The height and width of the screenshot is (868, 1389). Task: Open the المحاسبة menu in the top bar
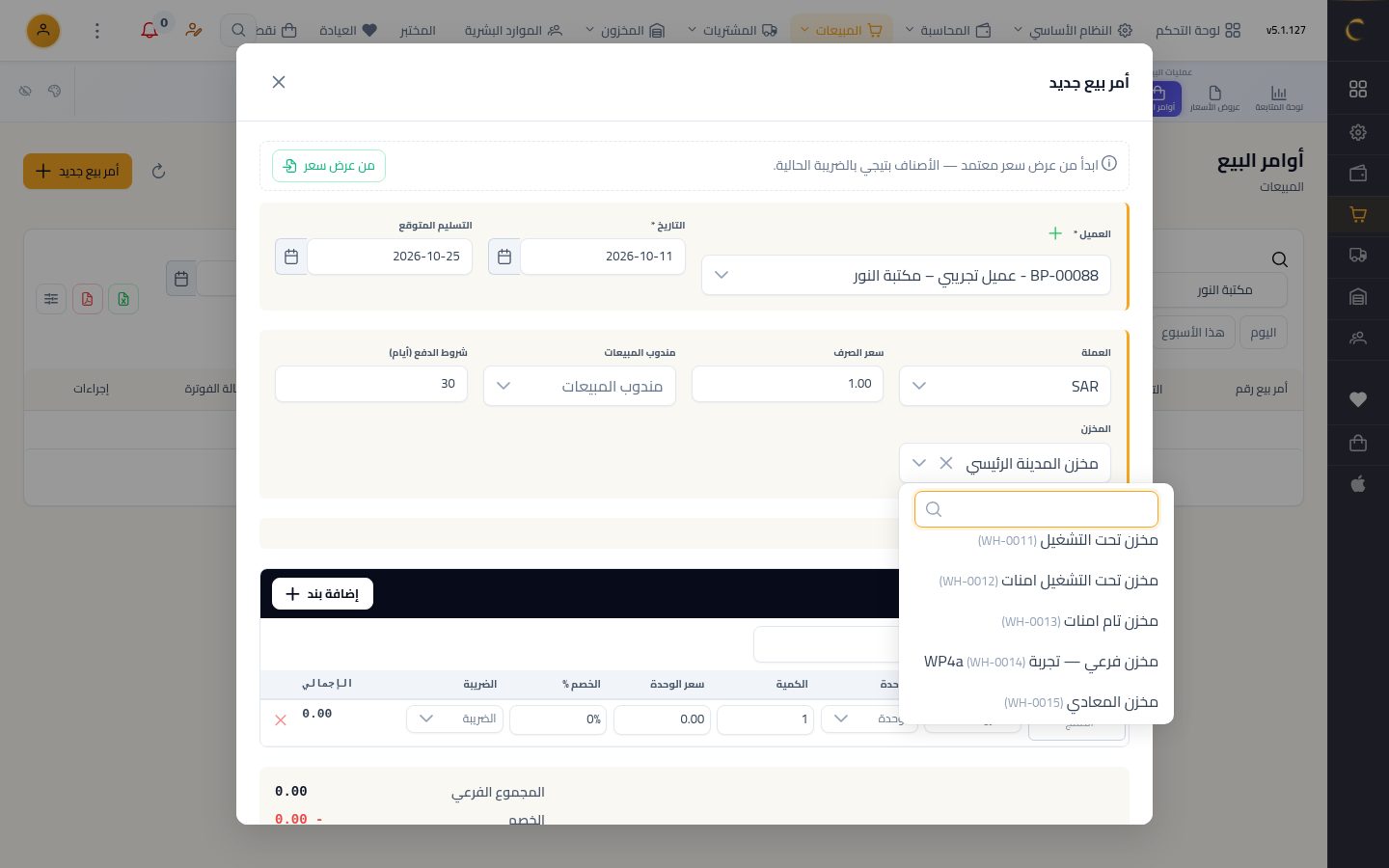coord(948,31)
